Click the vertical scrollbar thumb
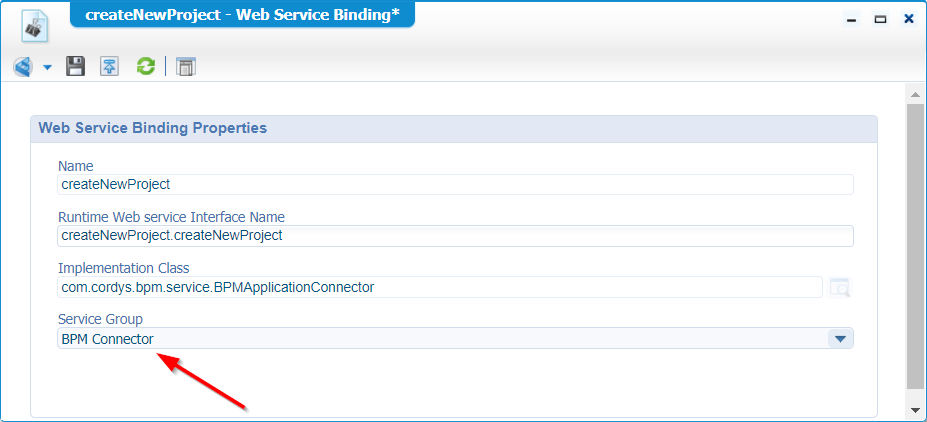Image resolution: width=927 pixels, height=422 pixels. pos(914,246)
